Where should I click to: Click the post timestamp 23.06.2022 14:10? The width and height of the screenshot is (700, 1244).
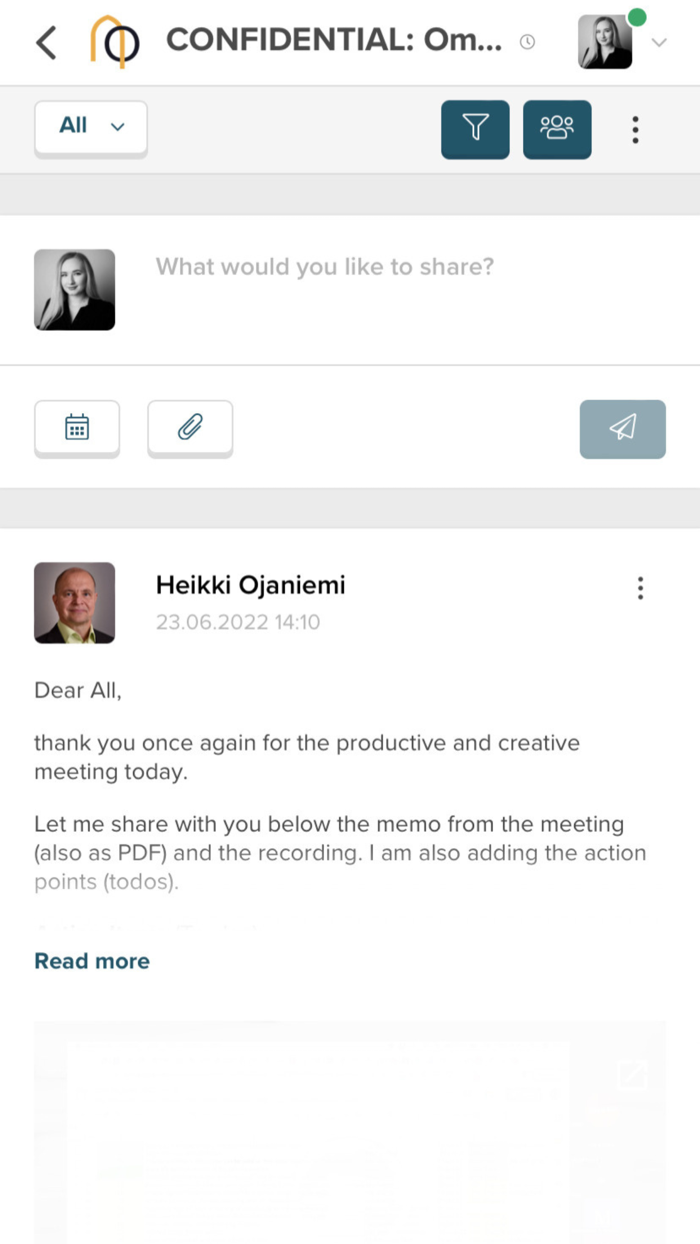(x=238, y=622)
